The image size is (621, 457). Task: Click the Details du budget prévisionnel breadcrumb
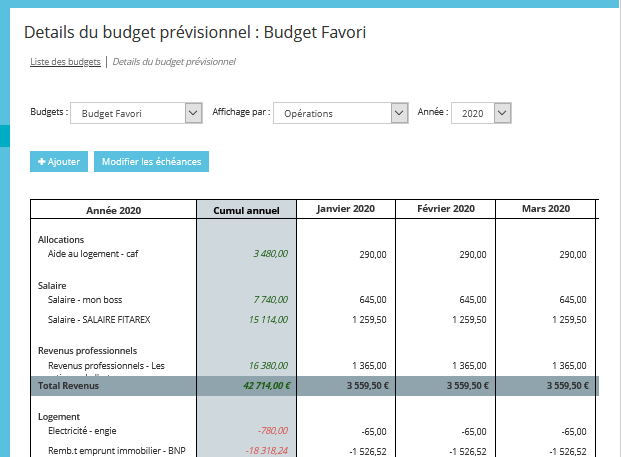click(x=174, y=62)
